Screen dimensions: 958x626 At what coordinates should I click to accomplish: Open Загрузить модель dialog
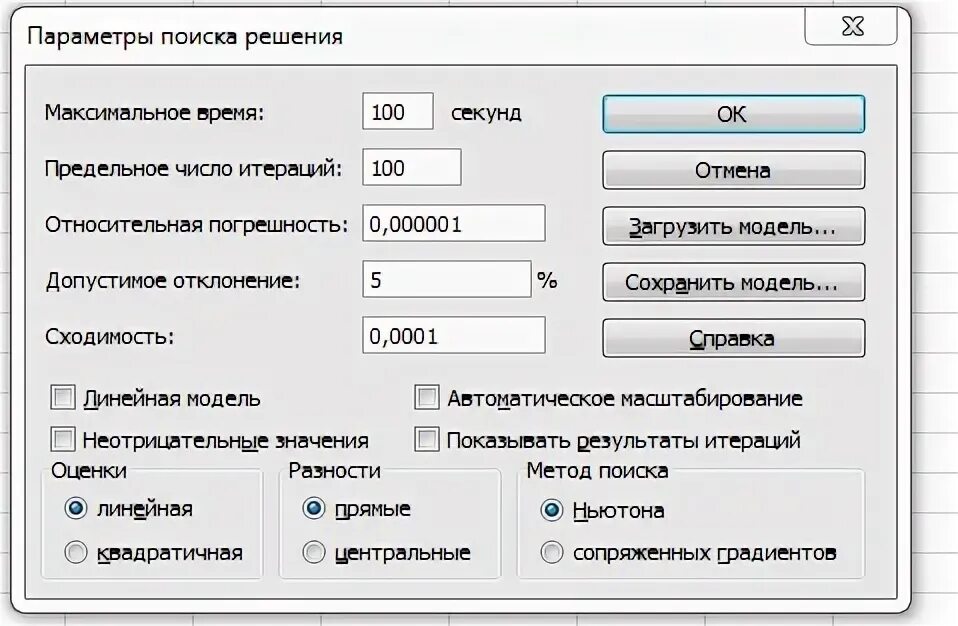pos(733,227)
